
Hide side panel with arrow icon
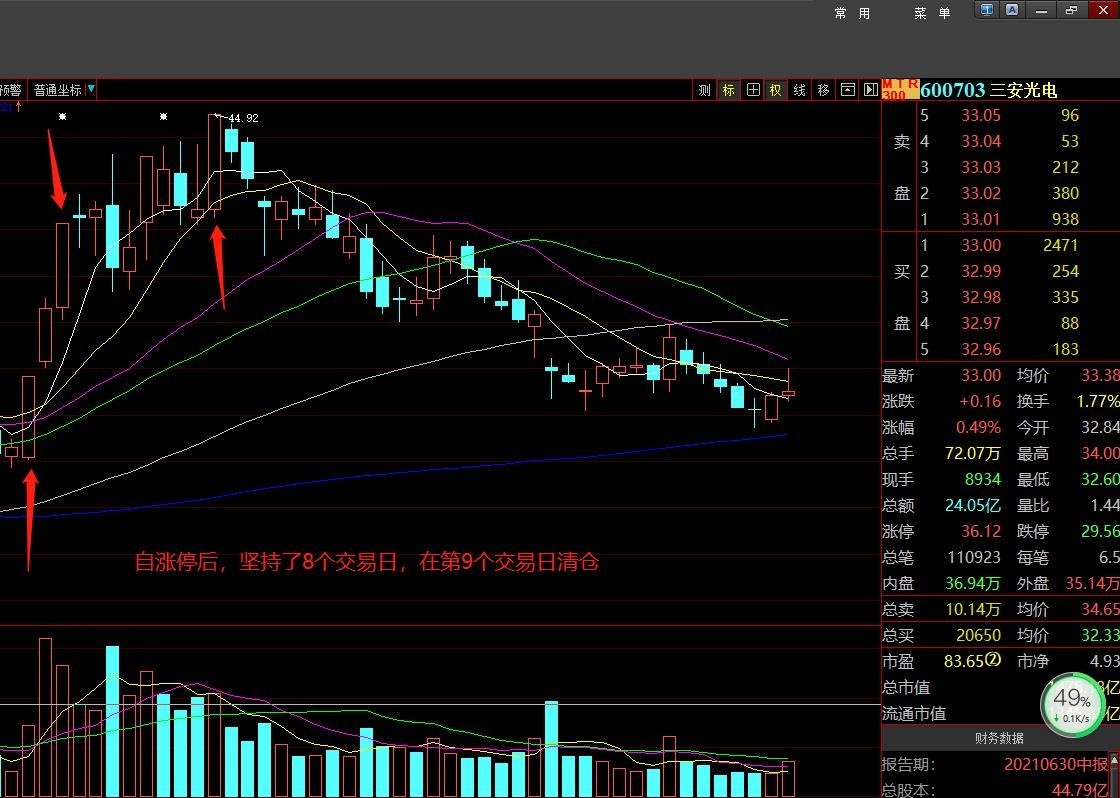(x=869, y=90)
